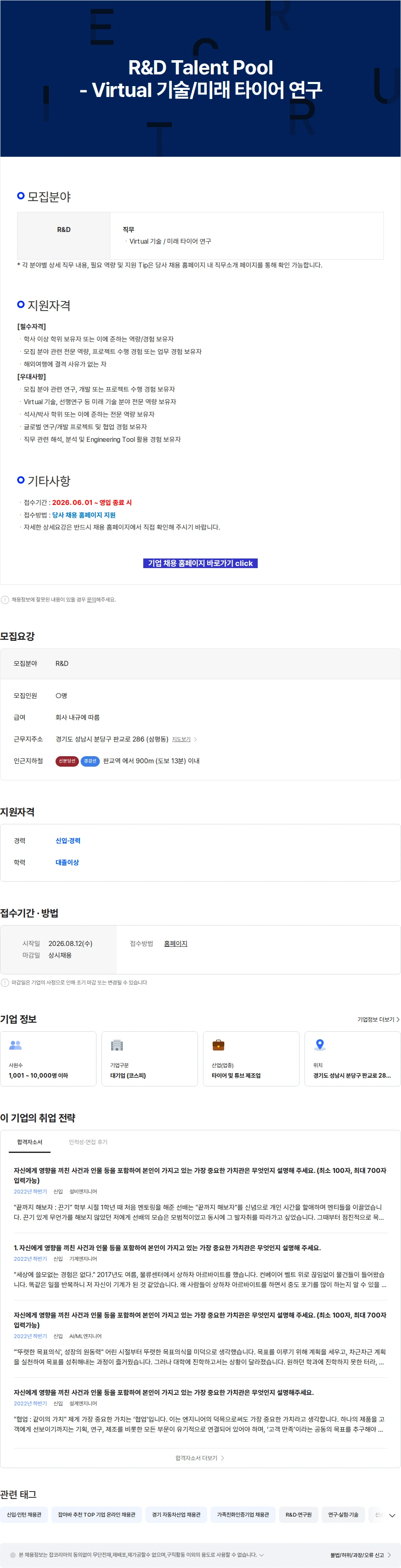The width and height of the screenshot is (401, 1568).
Task: Click the info icon beside 채용정보에 잘못된 내용
Action: [5, 599]
